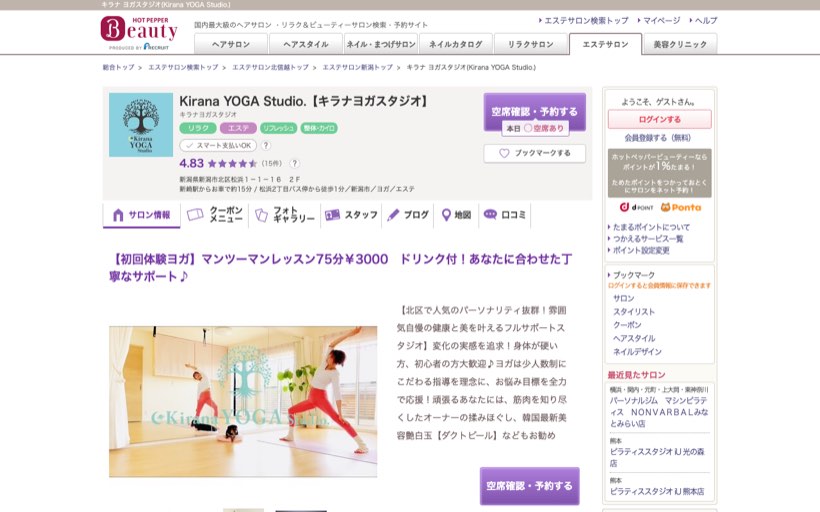Click the yoga studio main photo

243,402
